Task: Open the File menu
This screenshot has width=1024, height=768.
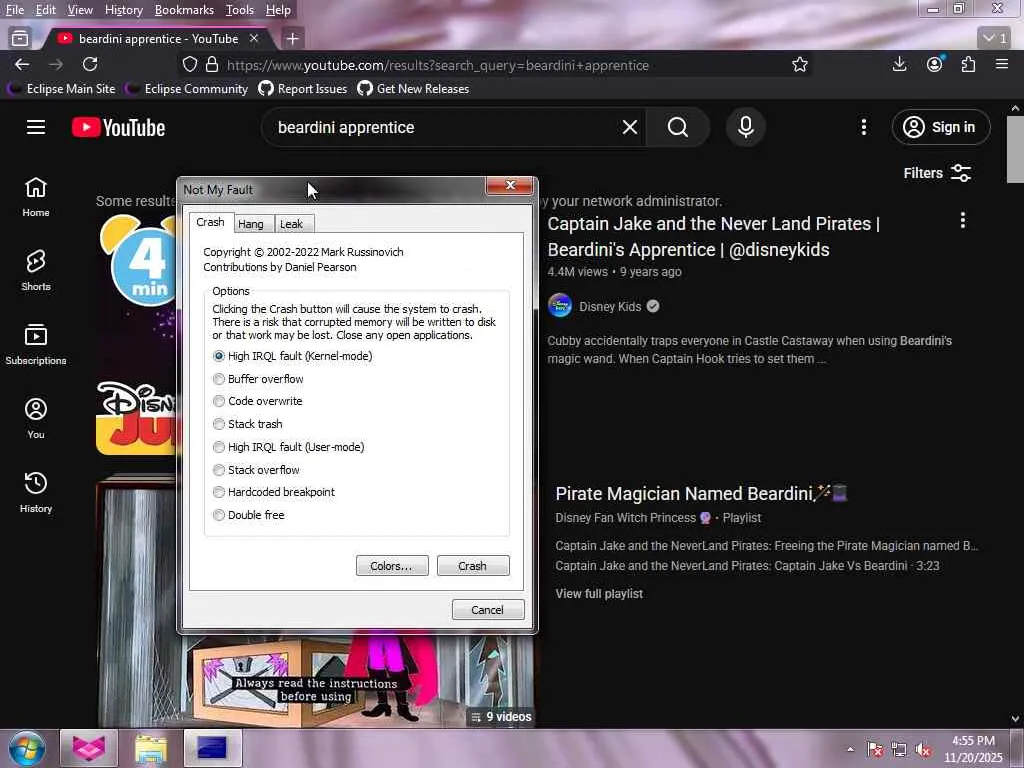Action: (x=14, y=10)
